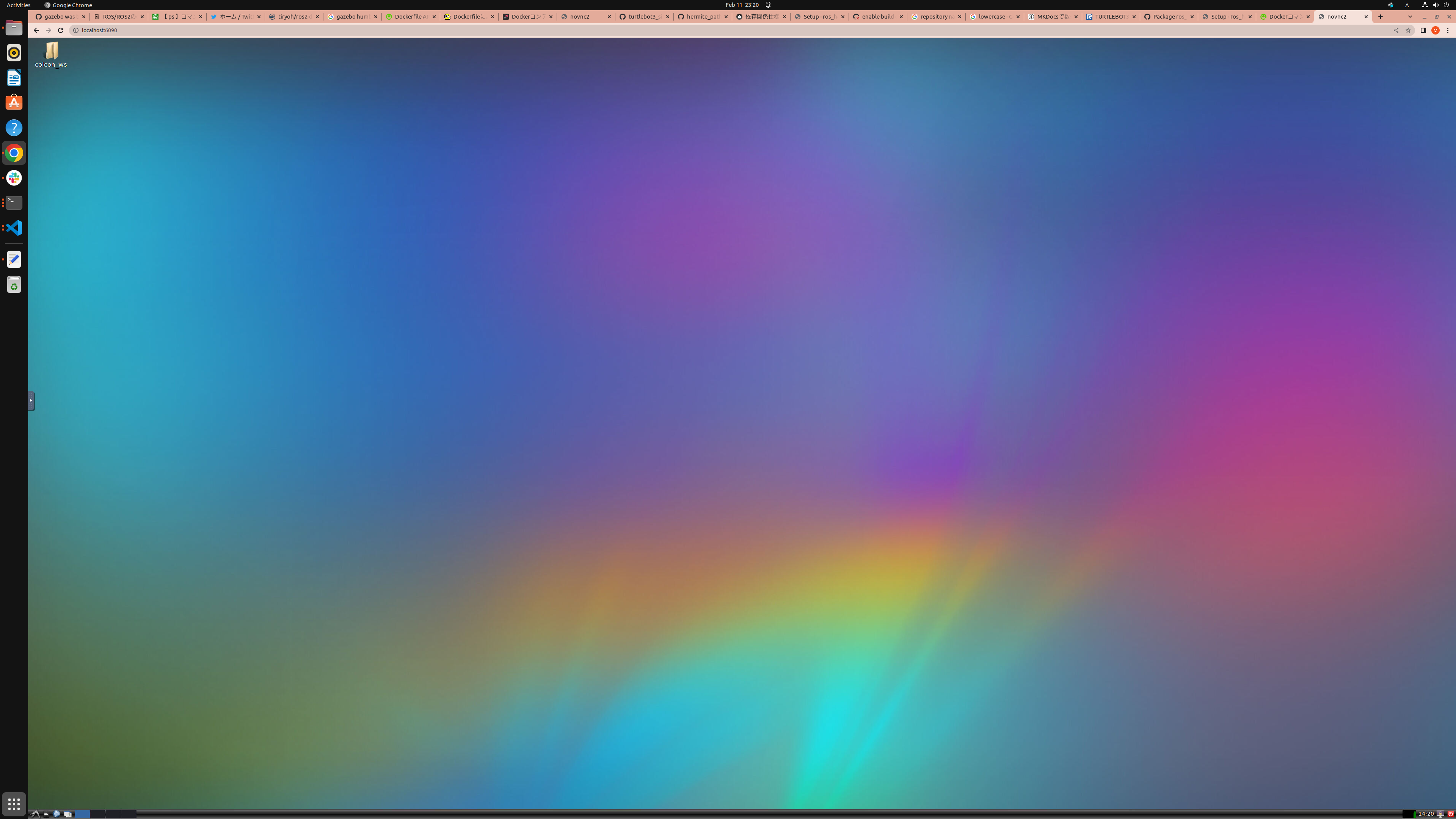Switch to the 'Package ros' GitHub tab
The height and width of the screenshot is (819, 1456).
pos(1169,17)
